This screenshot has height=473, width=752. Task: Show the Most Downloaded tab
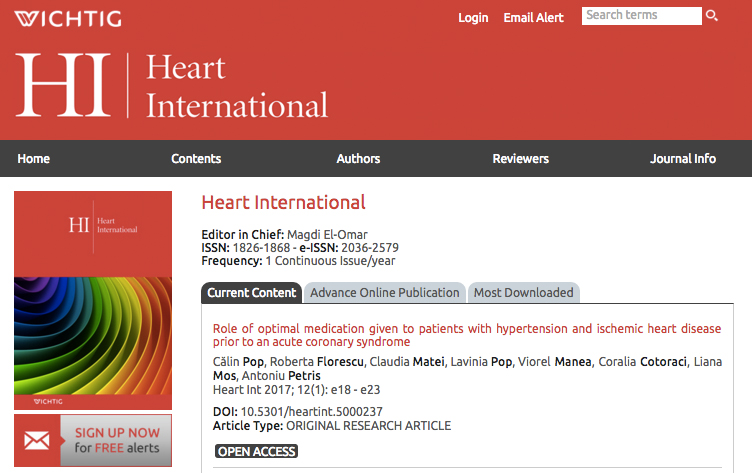coord(523,293)
